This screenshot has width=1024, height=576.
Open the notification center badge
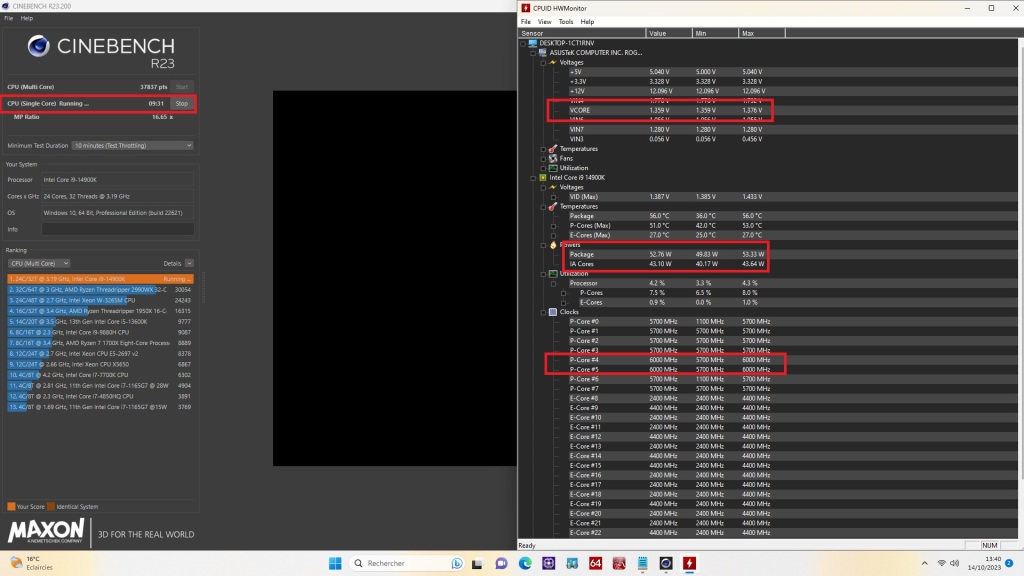(1009, 564)
